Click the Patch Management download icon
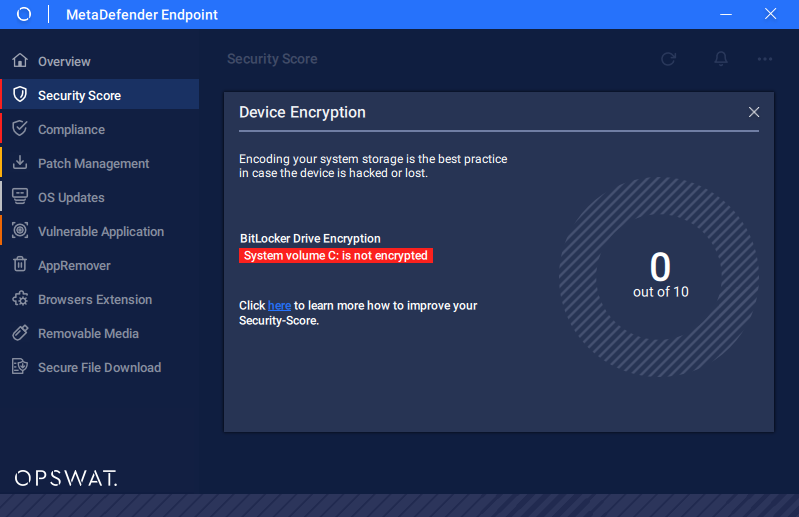Screen dimensions: 799x517 [x=20, y=162]
